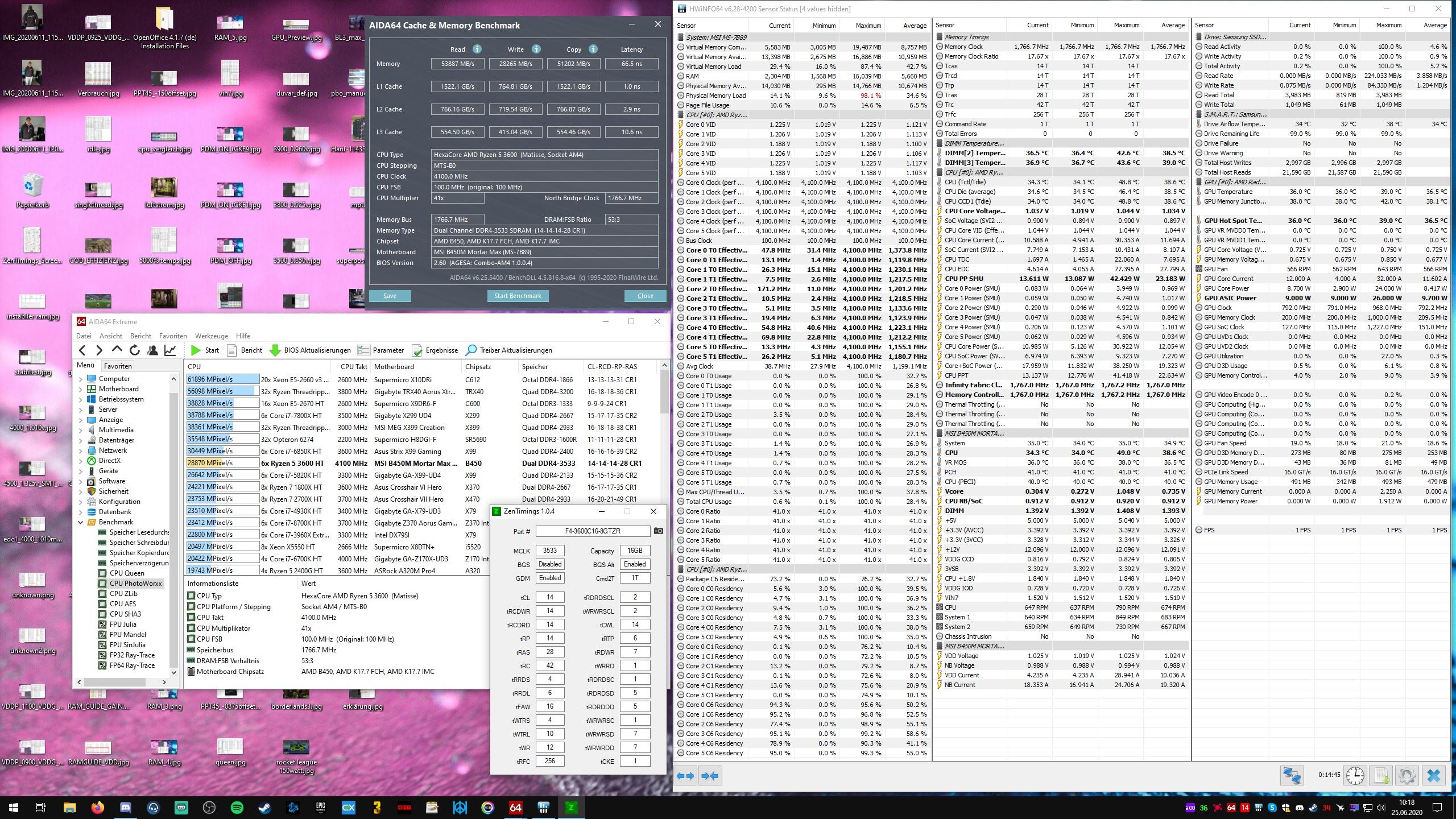Click BIOS Aktualisierungen toolbar button
Screen dimensions: 1456x819
pos(310,350)
